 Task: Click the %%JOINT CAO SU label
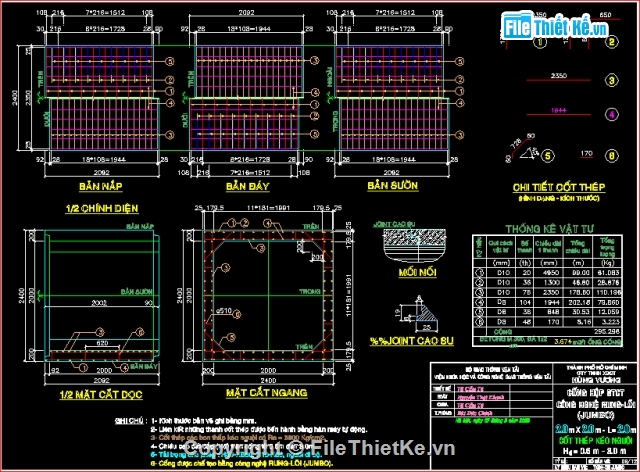(x=412, y=341)
